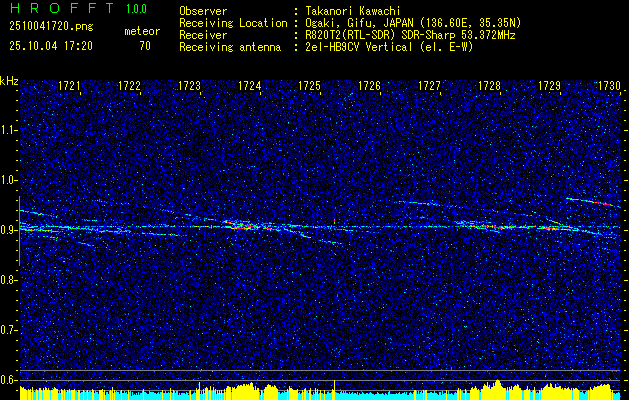
Task: Click the 0.8 kHz axis label
Action: coord(8,280)
